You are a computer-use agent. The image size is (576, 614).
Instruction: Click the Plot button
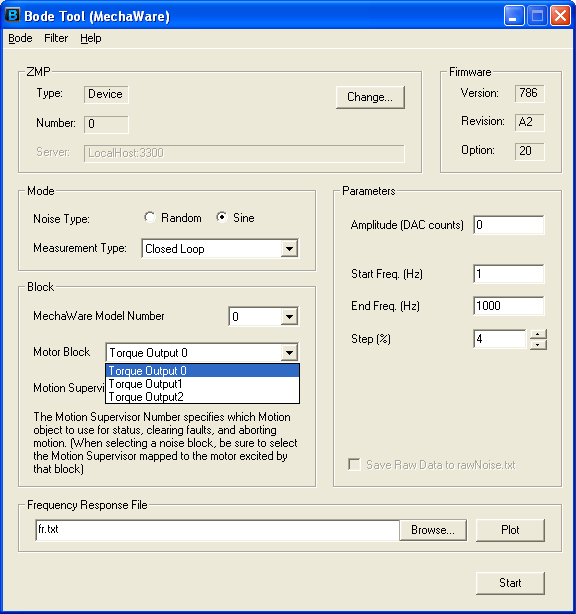[x=510, y=530]
